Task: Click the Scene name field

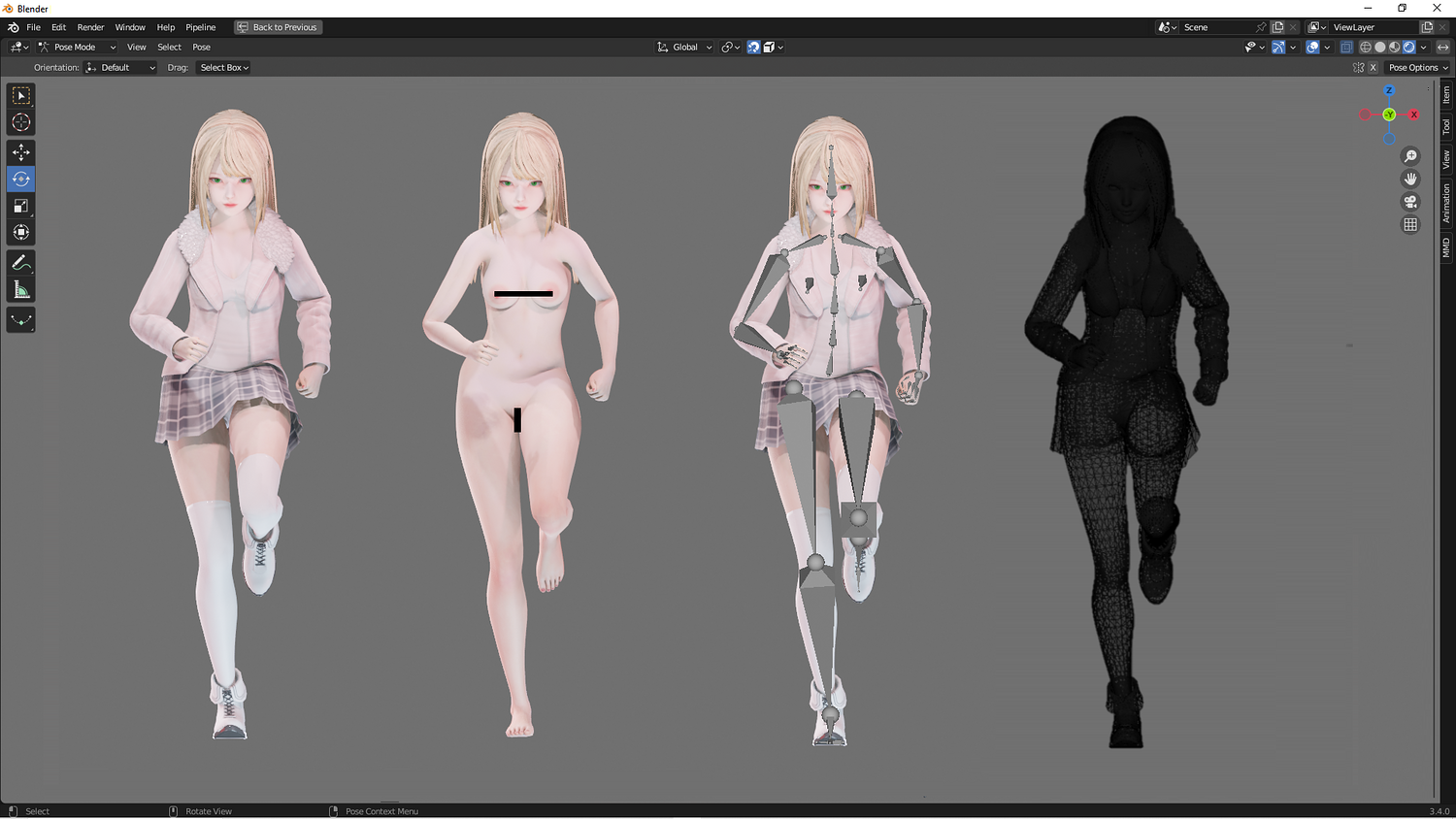Action: [x=1217, y=27]
